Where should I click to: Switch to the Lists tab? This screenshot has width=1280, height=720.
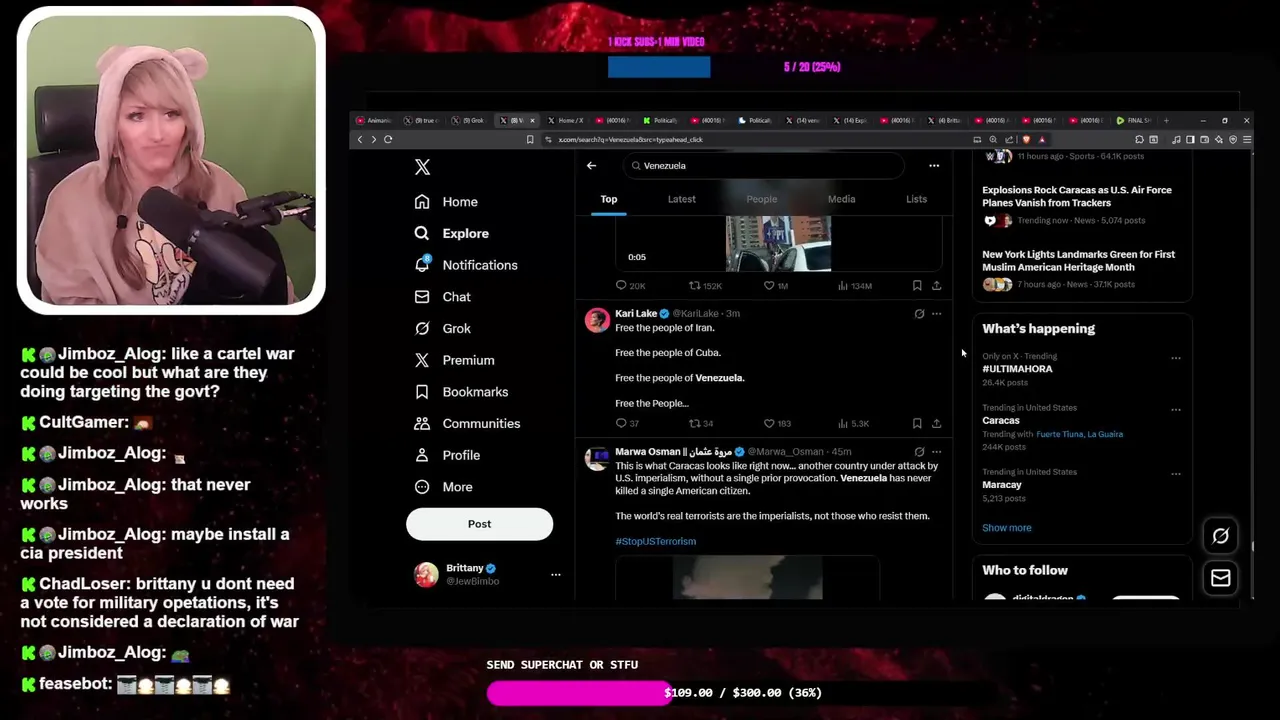(916, 199)
